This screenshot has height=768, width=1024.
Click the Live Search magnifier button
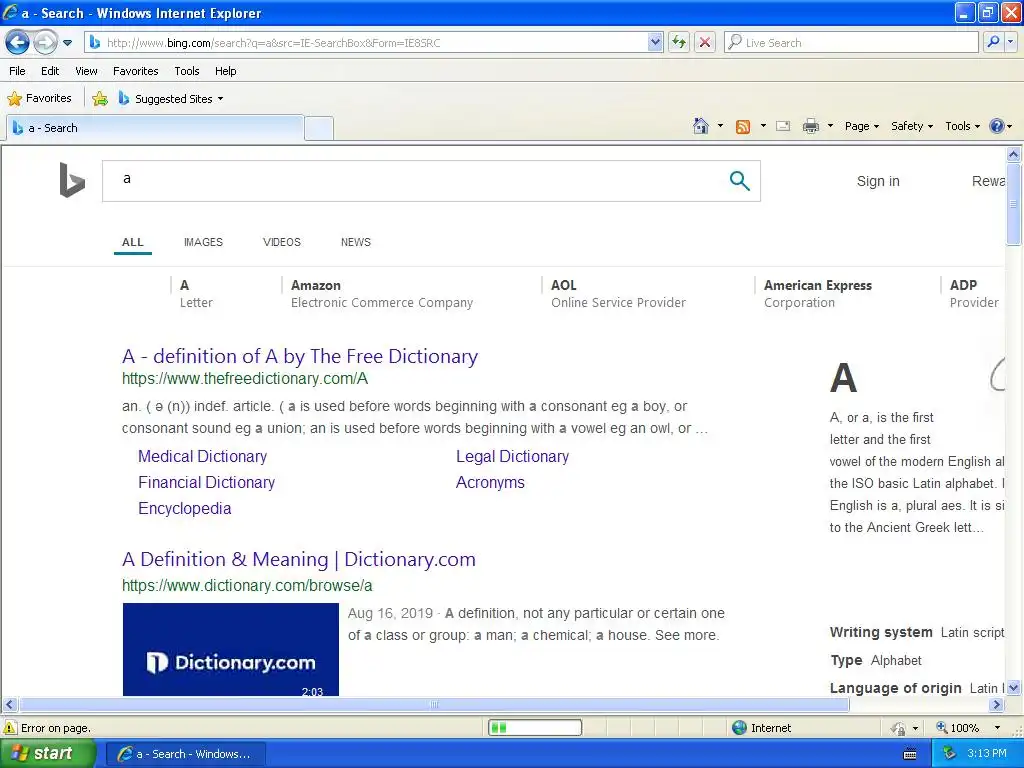tap(993, 42)
